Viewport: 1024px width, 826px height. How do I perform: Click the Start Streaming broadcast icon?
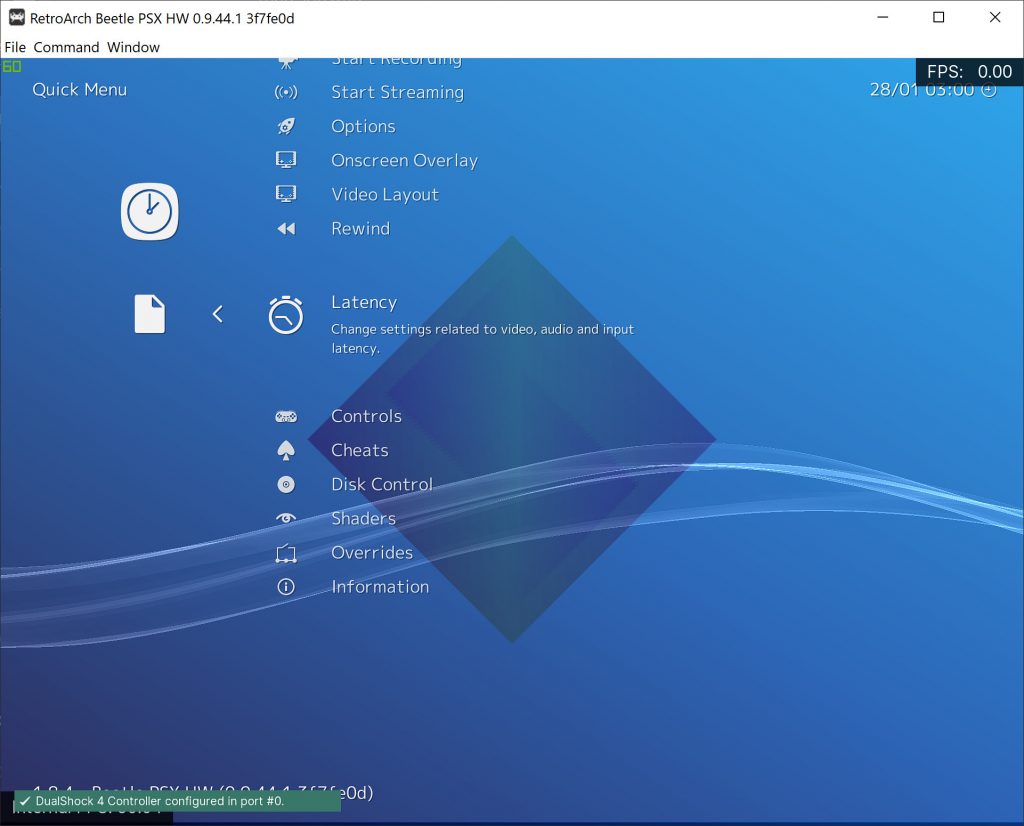point(286,92)
